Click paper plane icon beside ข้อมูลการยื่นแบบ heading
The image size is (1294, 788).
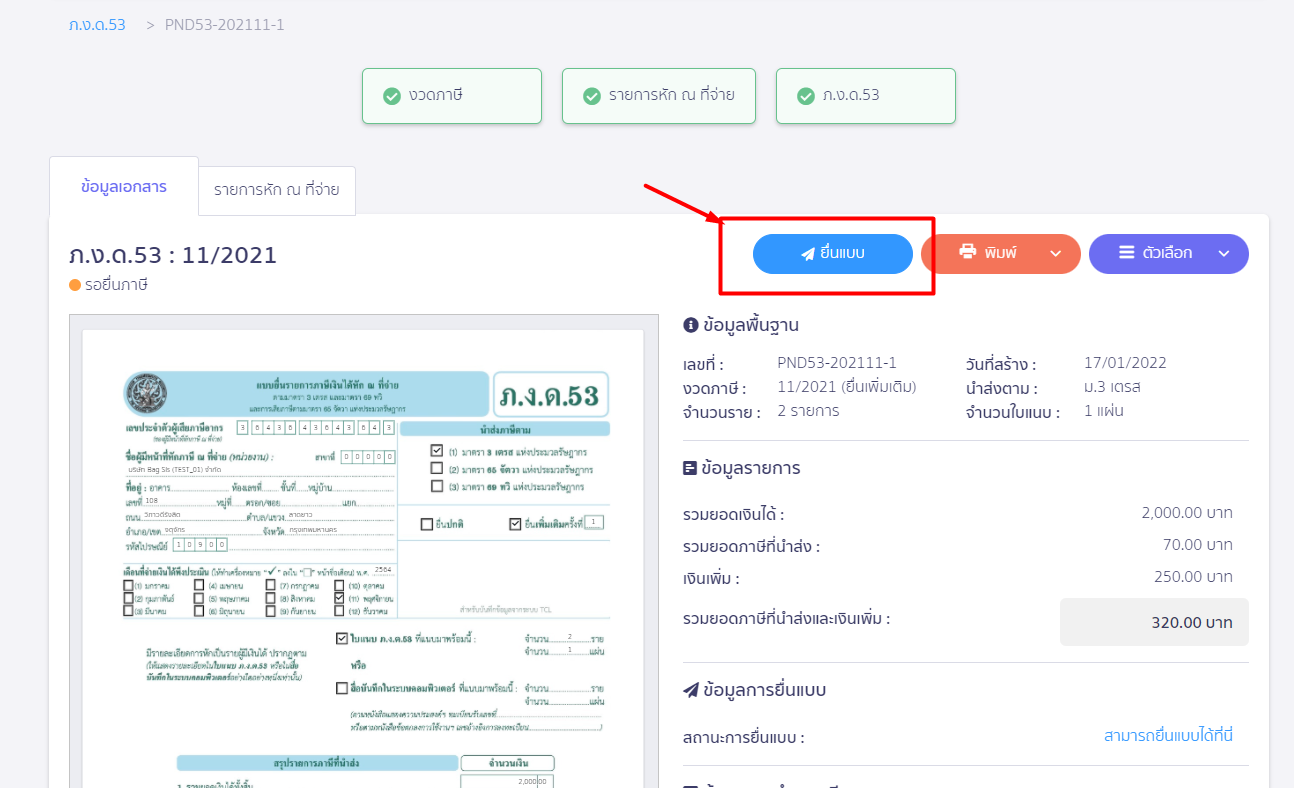(x=690, y=690)
